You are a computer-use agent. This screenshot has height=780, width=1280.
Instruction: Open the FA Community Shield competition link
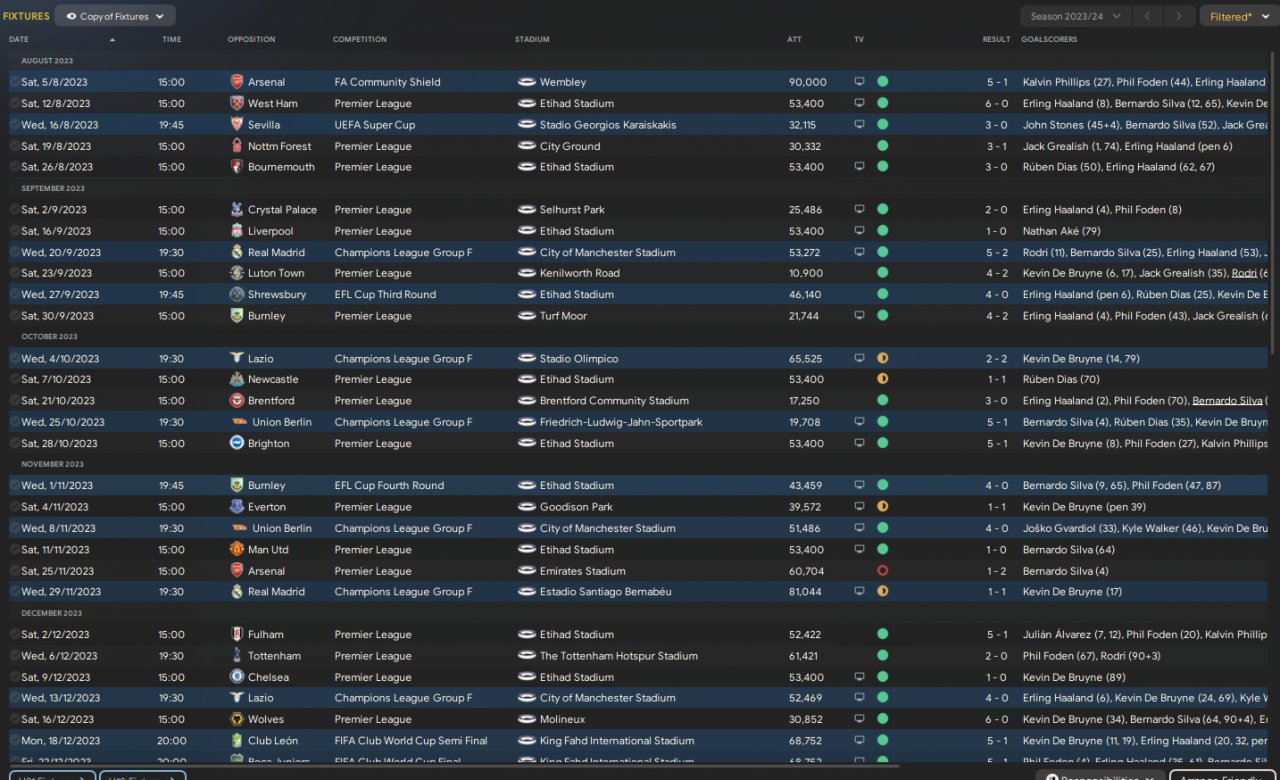pyautogui.click(x=387, y=82)
